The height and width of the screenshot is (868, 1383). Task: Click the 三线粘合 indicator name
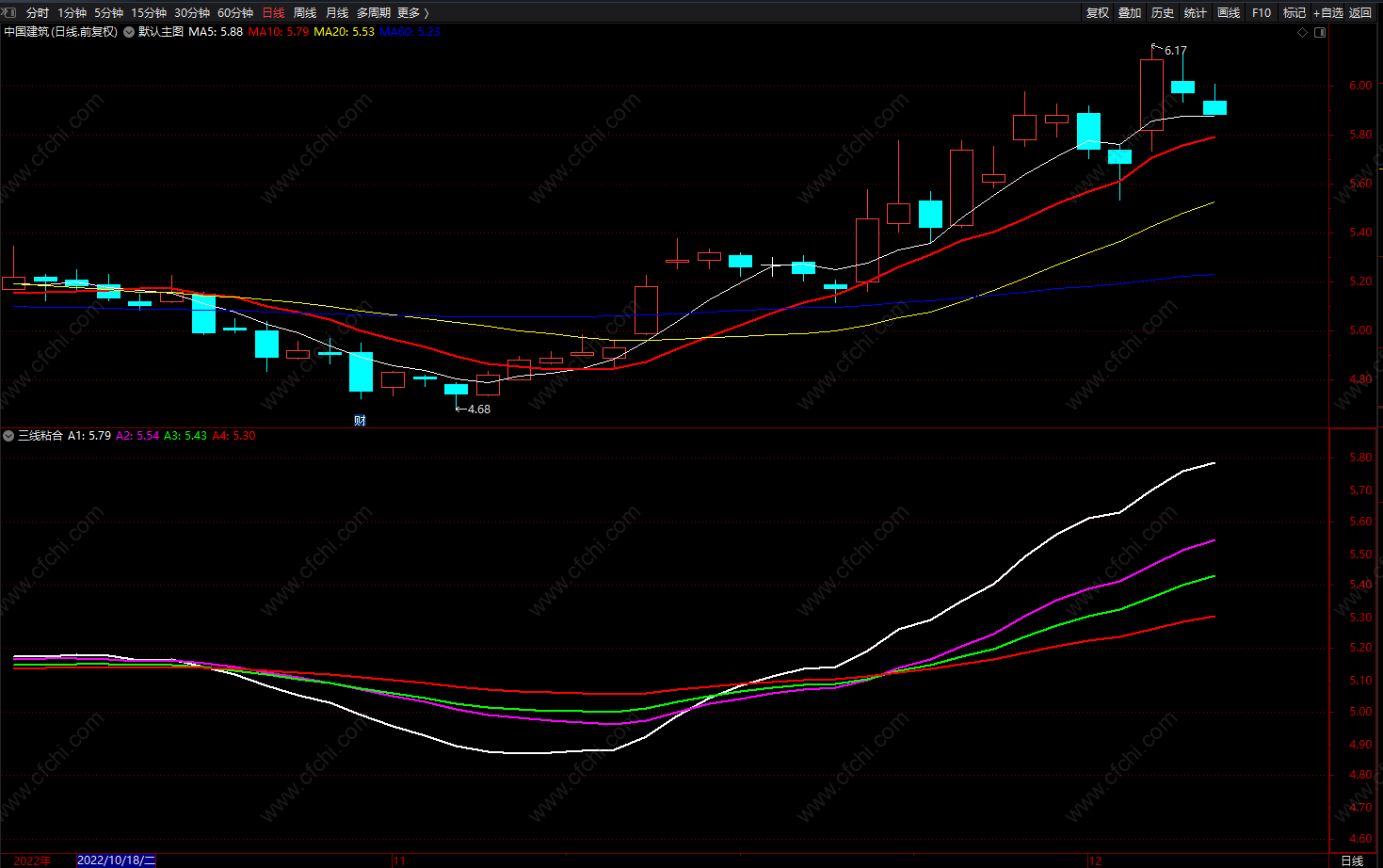click(40, 436)
